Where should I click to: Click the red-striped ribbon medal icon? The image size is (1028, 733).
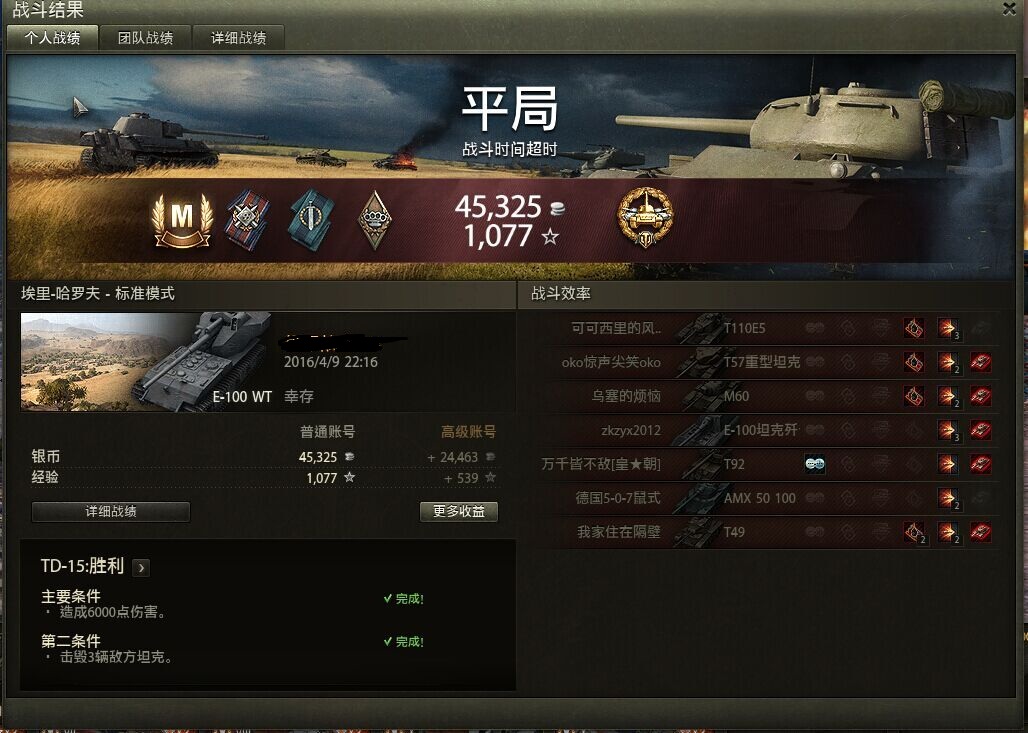coord(248,220)
